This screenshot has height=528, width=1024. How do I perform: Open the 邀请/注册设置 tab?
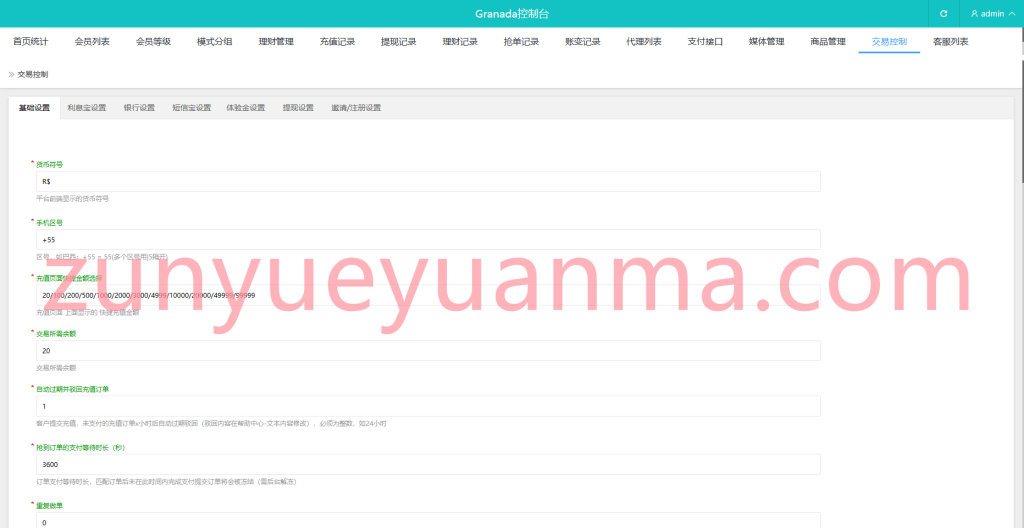click(356, 108)
